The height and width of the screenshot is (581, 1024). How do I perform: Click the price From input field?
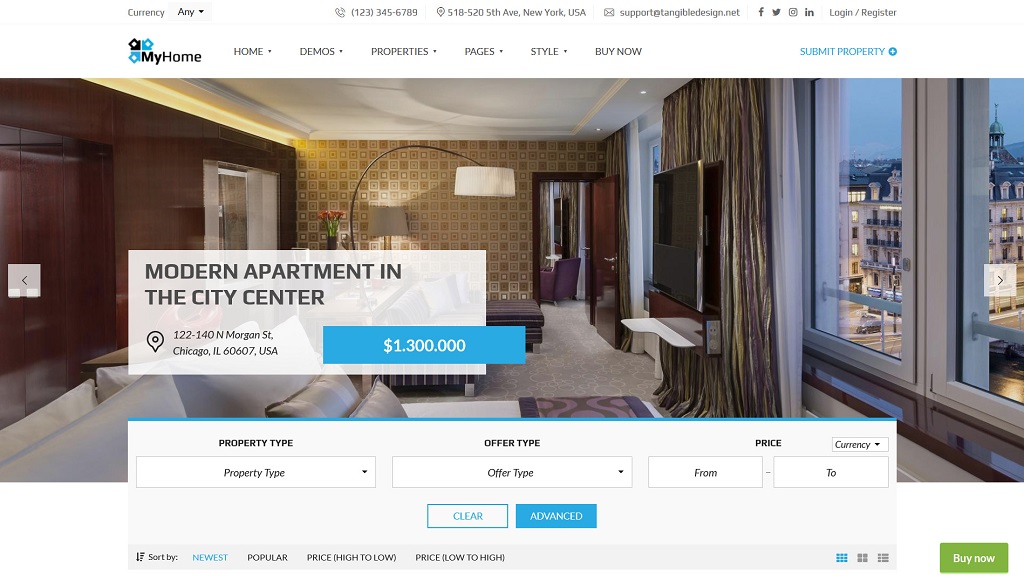tap(705, 472)
